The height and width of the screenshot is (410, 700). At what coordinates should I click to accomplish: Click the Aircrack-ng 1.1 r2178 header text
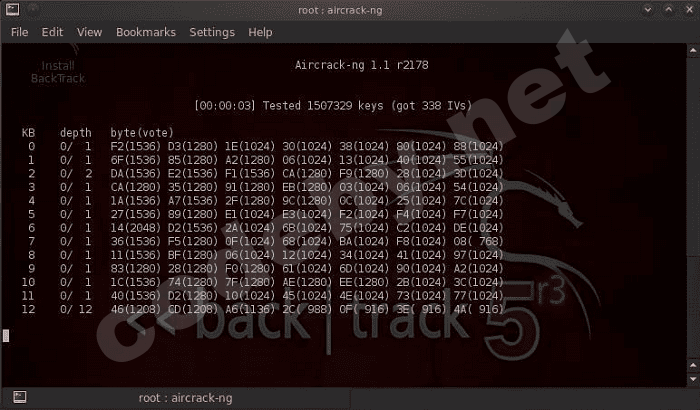[x=362, y=65]
